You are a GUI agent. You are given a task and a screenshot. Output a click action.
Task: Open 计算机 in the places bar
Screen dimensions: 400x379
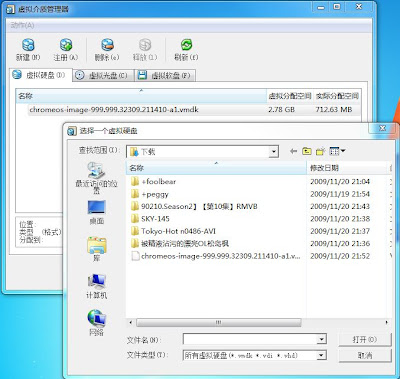coord(96,286)
